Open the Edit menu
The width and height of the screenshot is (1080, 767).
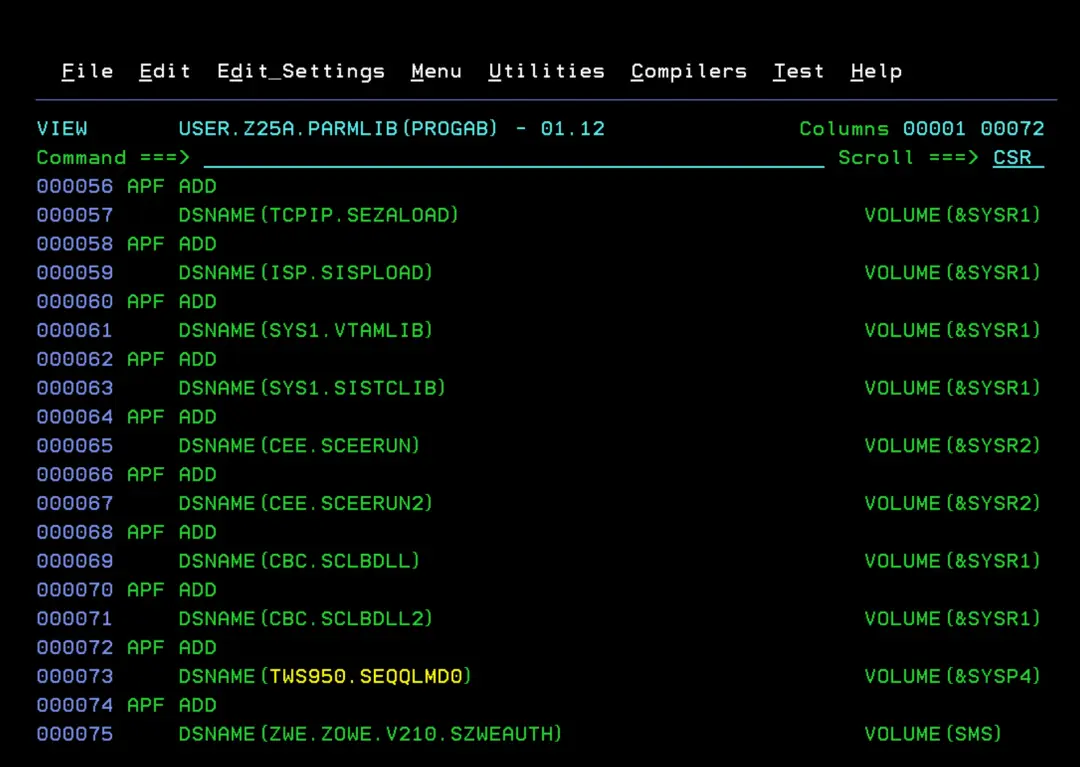pyautogui.click(x=165, y=71)
